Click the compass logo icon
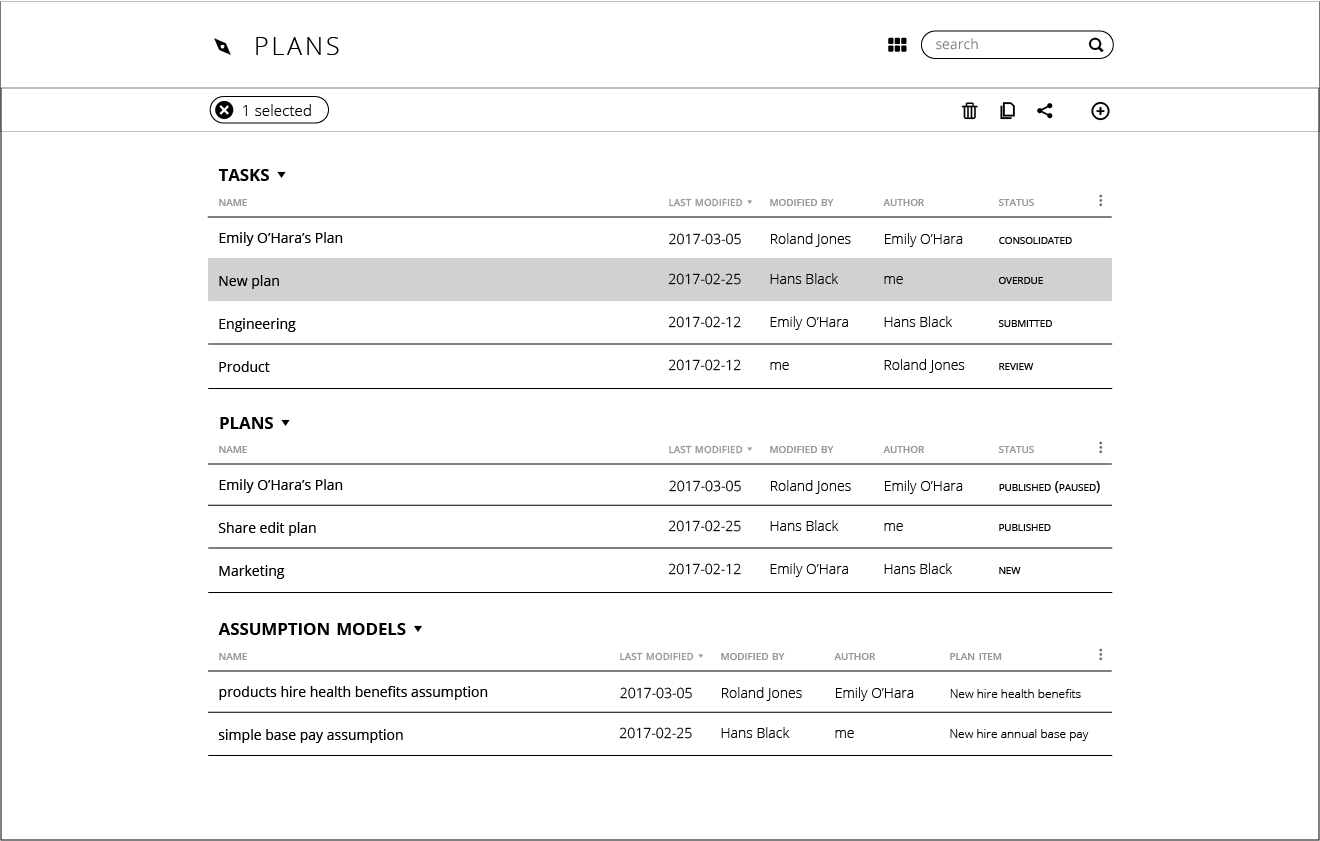1320x841 pixels. tap(223, 46)
